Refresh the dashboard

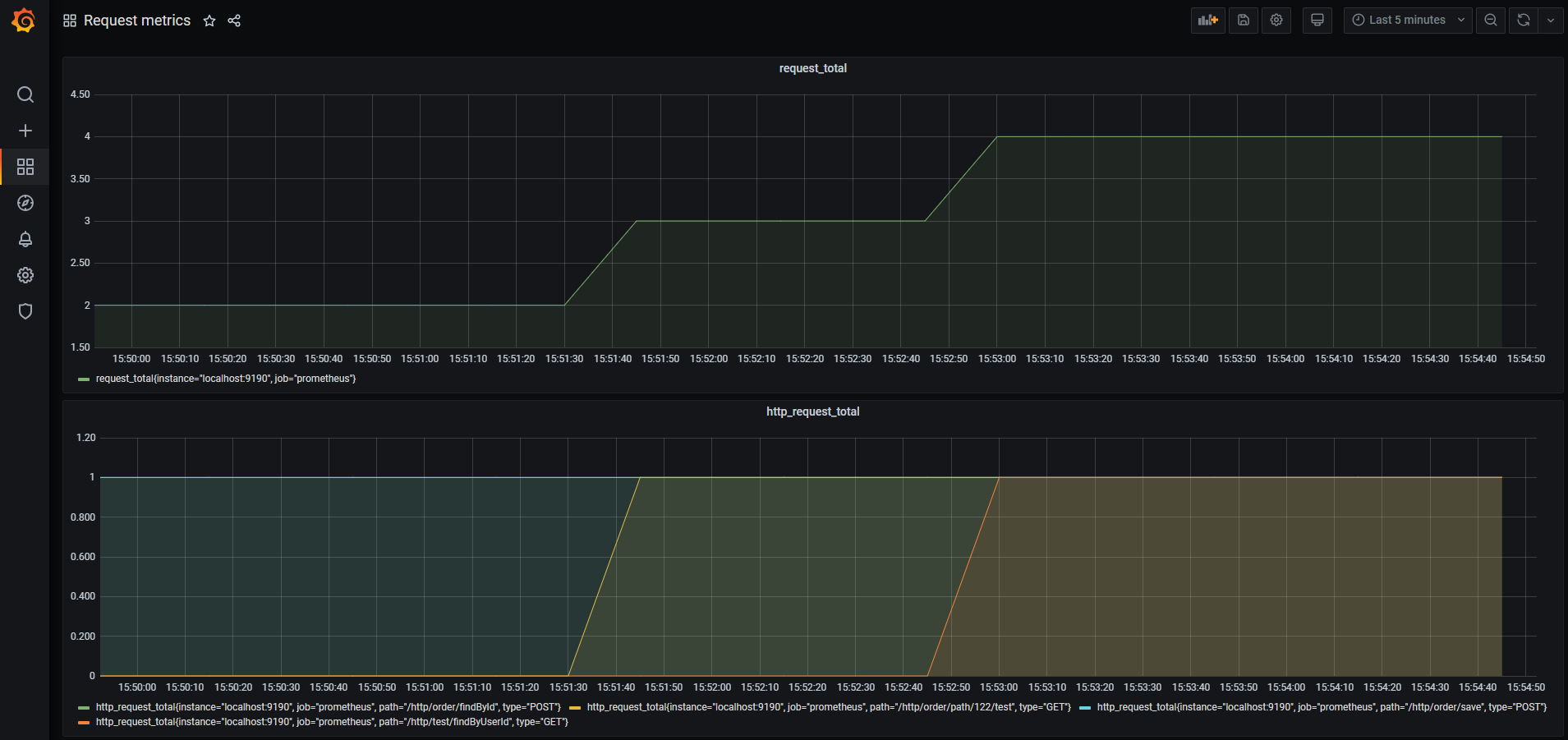1524,21
